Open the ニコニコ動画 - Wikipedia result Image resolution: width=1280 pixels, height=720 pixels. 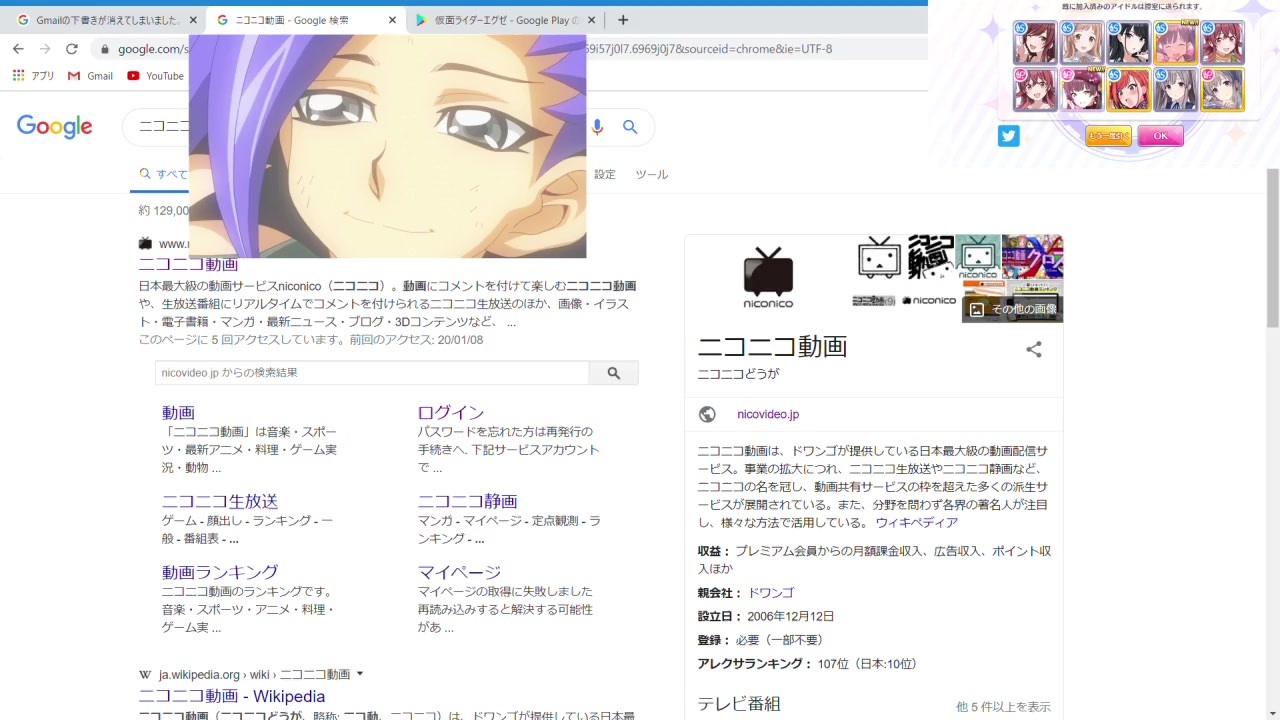coord(232,696)
